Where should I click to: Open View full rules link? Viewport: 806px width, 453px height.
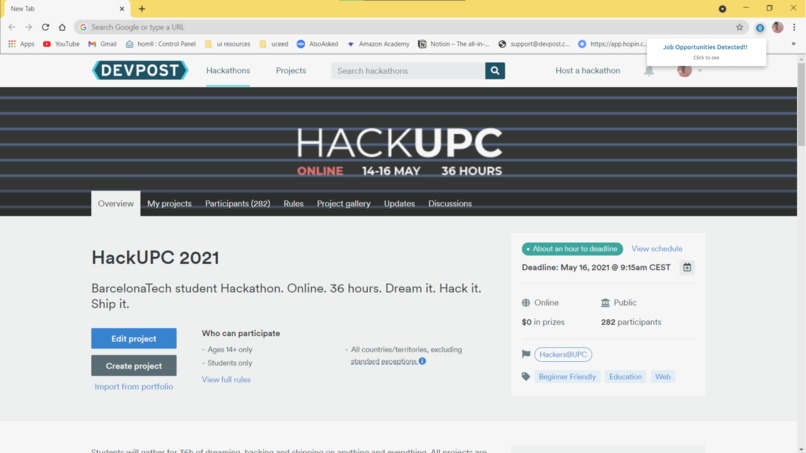226,379
